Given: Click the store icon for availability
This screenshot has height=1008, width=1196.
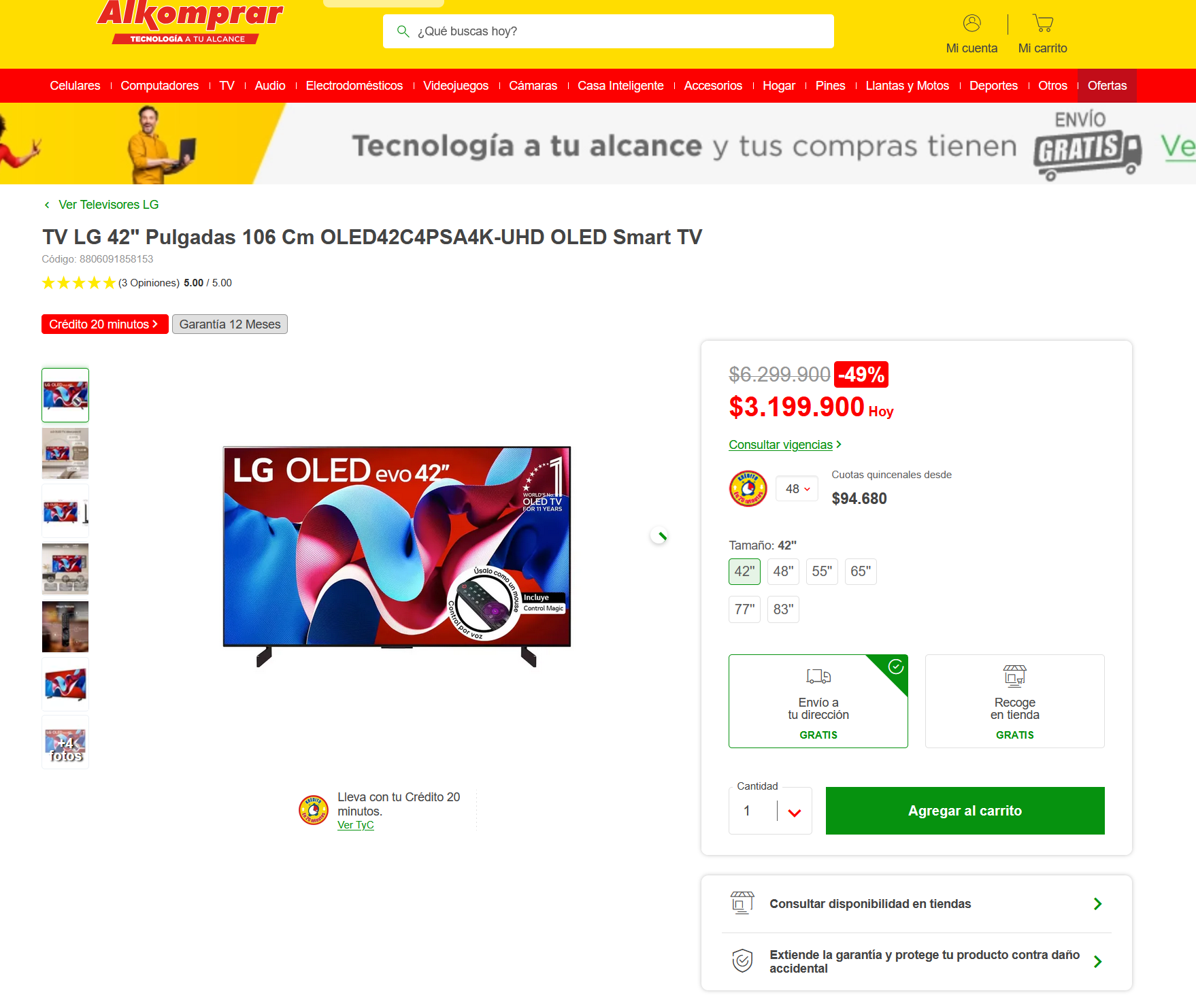Looking at the screenshot, I should coord(742,903).
